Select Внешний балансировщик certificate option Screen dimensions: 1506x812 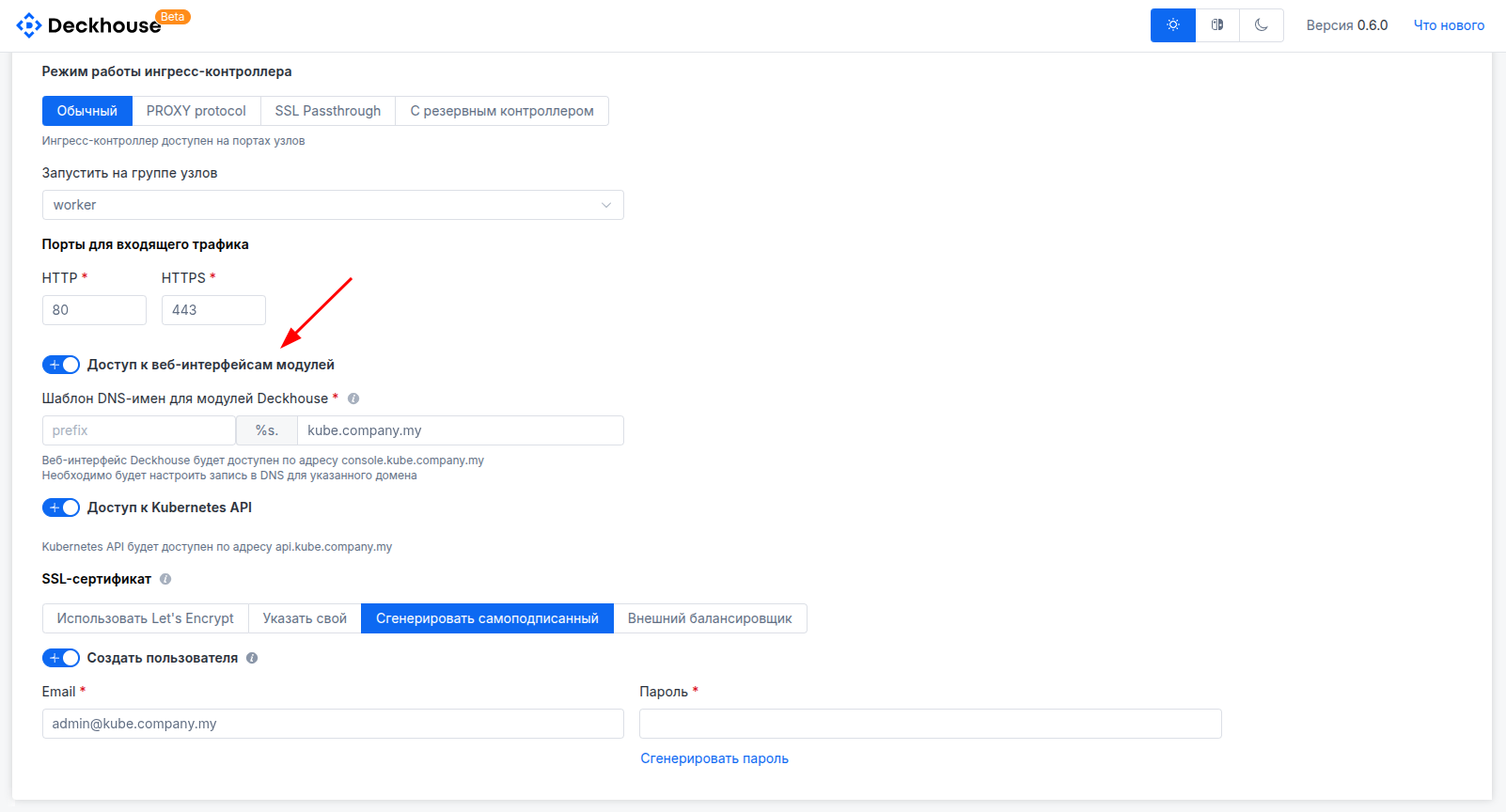coord(709,618)
